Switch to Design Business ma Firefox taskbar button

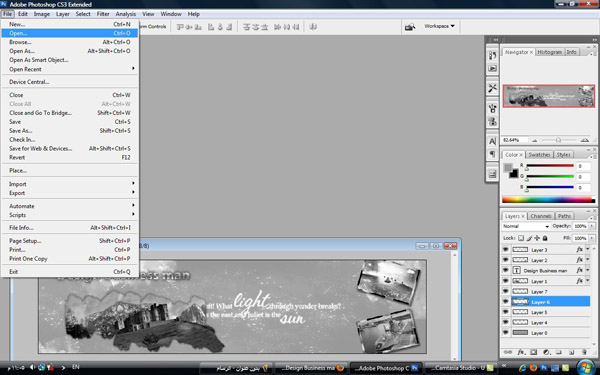(311, 368)
